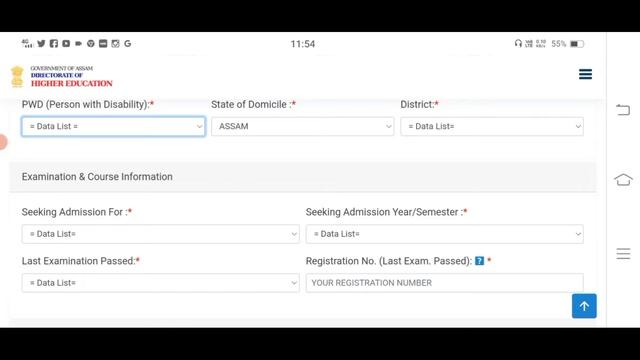The width and height of the screenshot is (640, 360).
Task: Click the Registration No. input field
Action: (444, 283)
